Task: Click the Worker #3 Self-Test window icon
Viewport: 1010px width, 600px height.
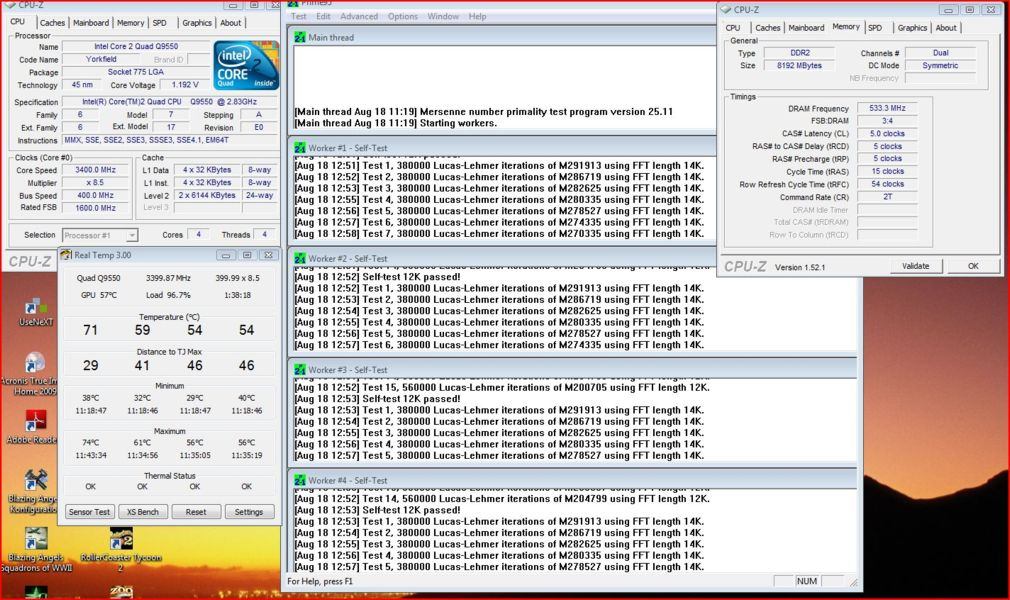Action: point(300,370)
